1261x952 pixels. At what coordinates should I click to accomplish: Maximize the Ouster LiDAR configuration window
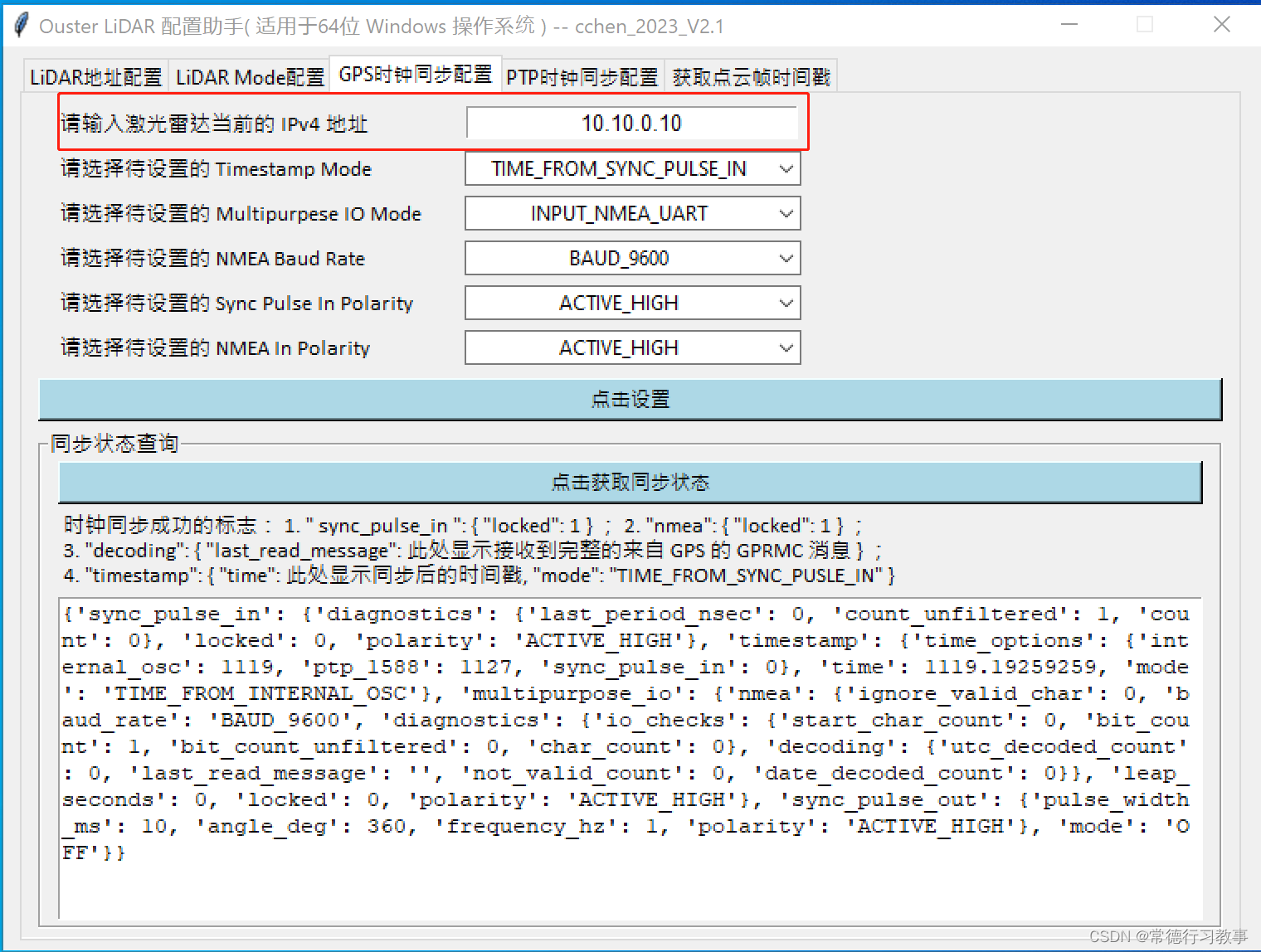pyautogui.click(x=1146, y=25)
